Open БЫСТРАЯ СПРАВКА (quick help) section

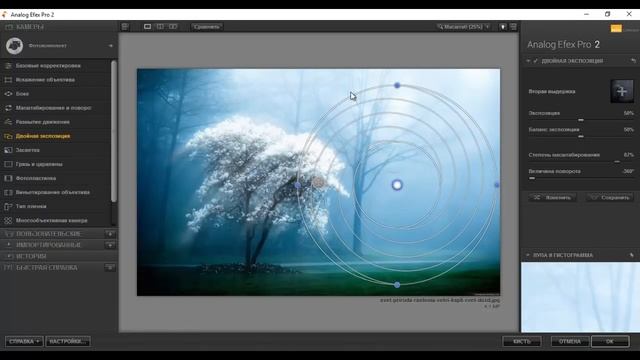pos(48,268)
